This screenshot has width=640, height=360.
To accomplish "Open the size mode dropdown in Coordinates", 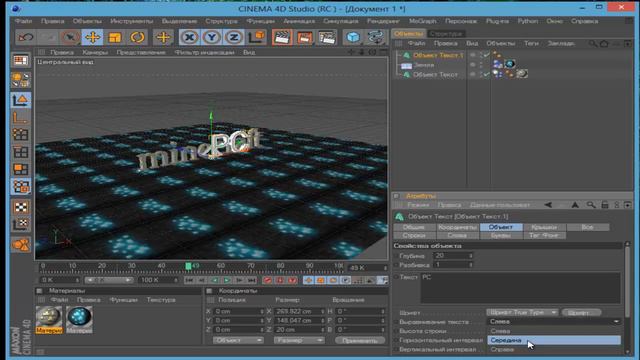I will [x=299, y=340].
